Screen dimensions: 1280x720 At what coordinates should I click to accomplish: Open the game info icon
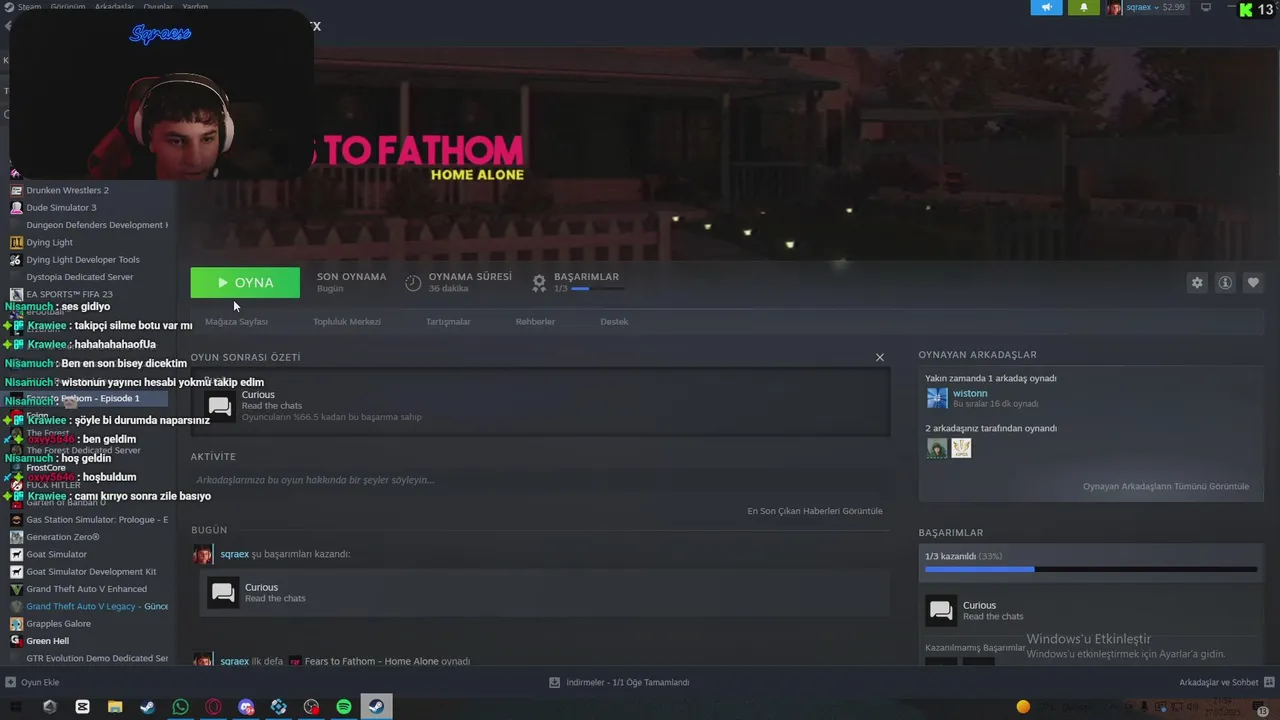(x=1225, y=283)
